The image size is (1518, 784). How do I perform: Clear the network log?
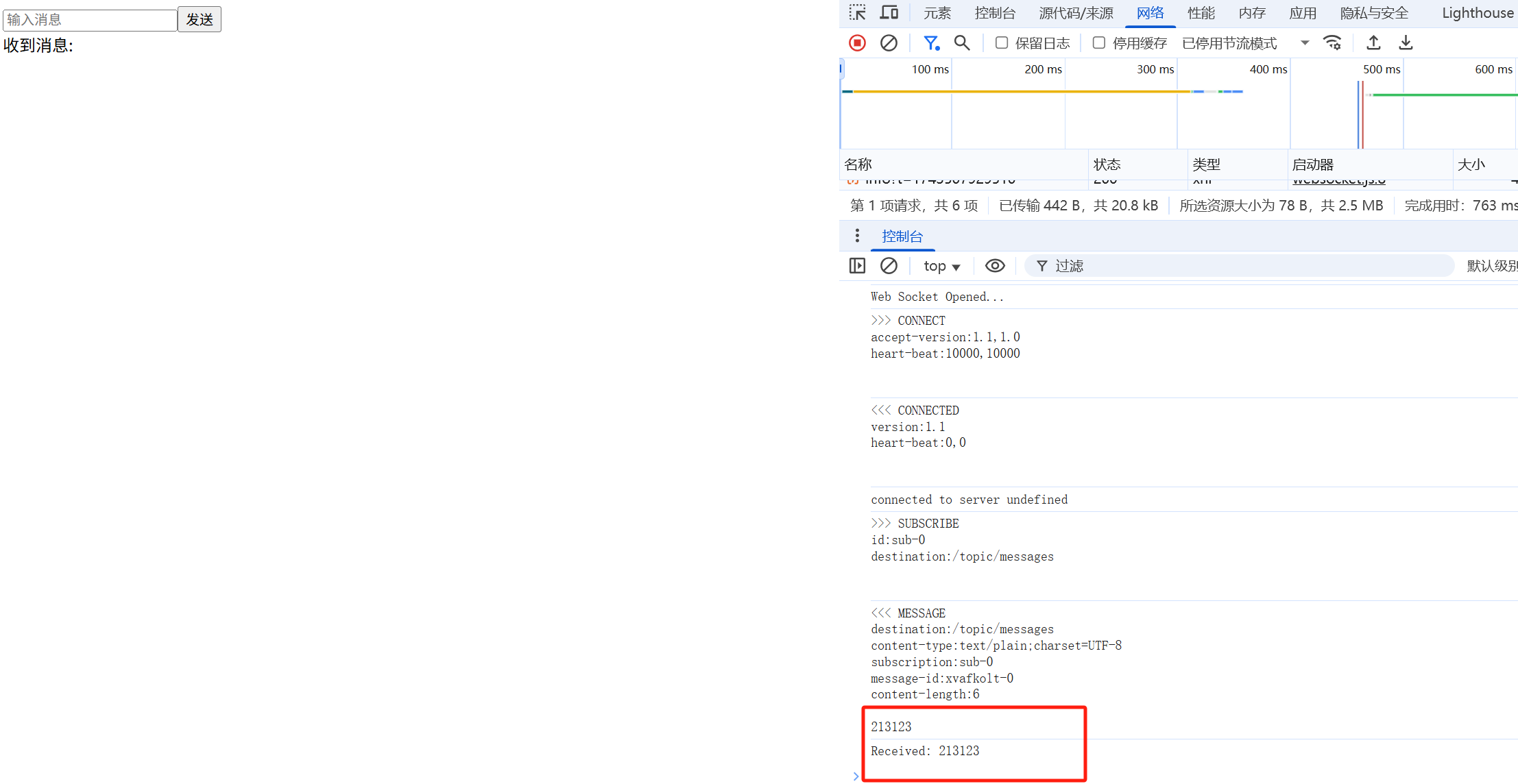[889, 42]
